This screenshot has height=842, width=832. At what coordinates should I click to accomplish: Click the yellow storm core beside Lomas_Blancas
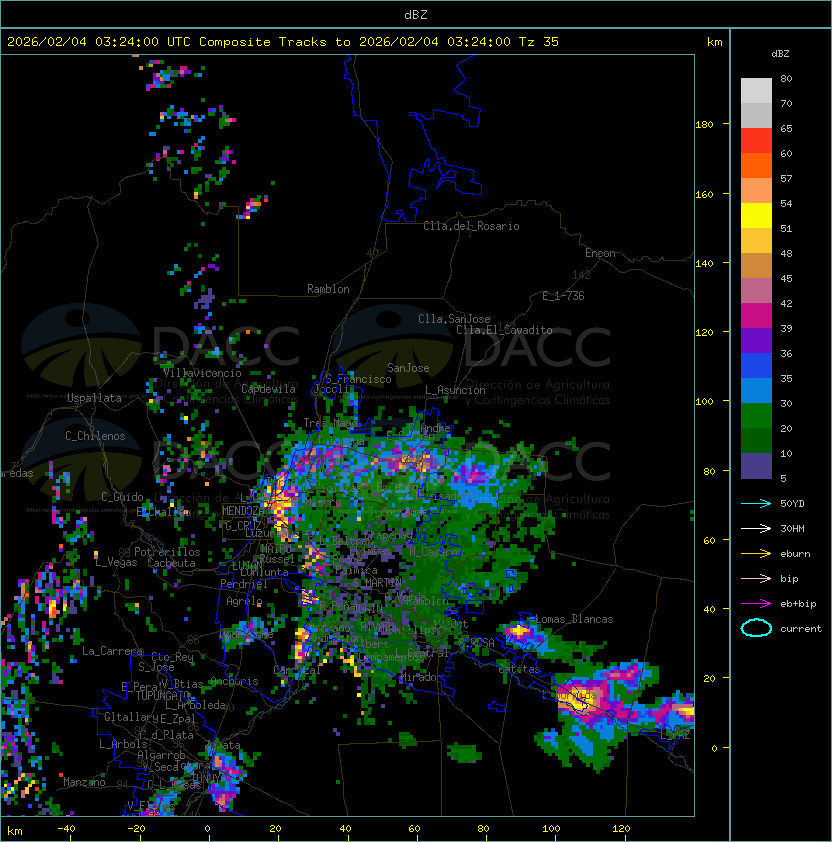point(519,630)
